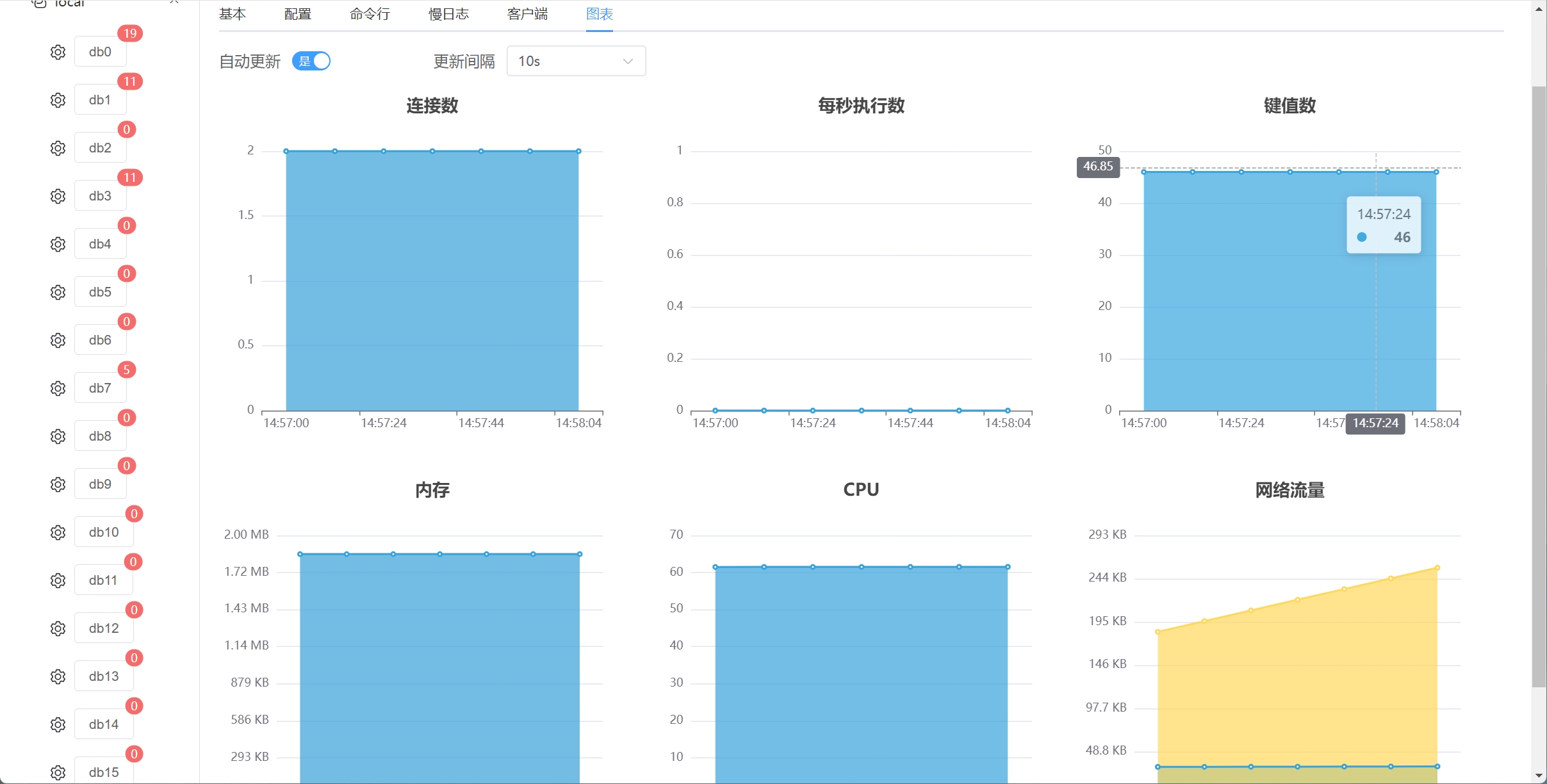
Task: Select the db0 database button
Action: click(100, 52)
